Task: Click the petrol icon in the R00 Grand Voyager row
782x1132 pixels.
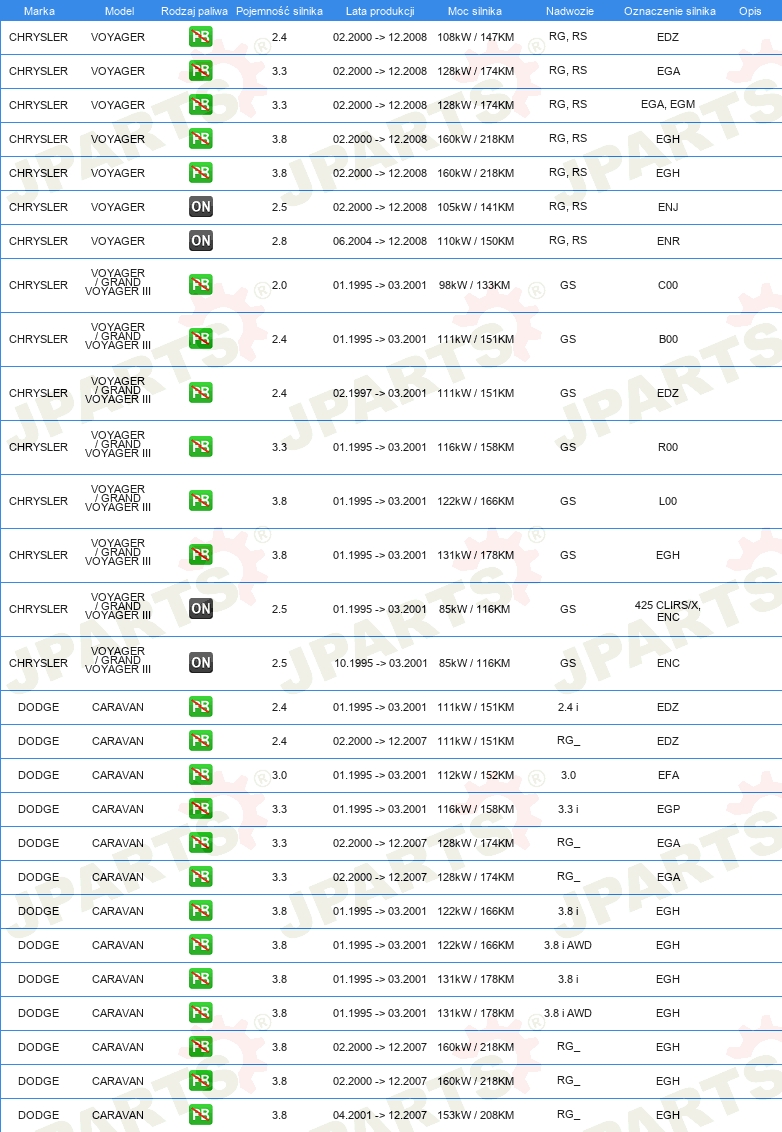Action: coord(201,447)
